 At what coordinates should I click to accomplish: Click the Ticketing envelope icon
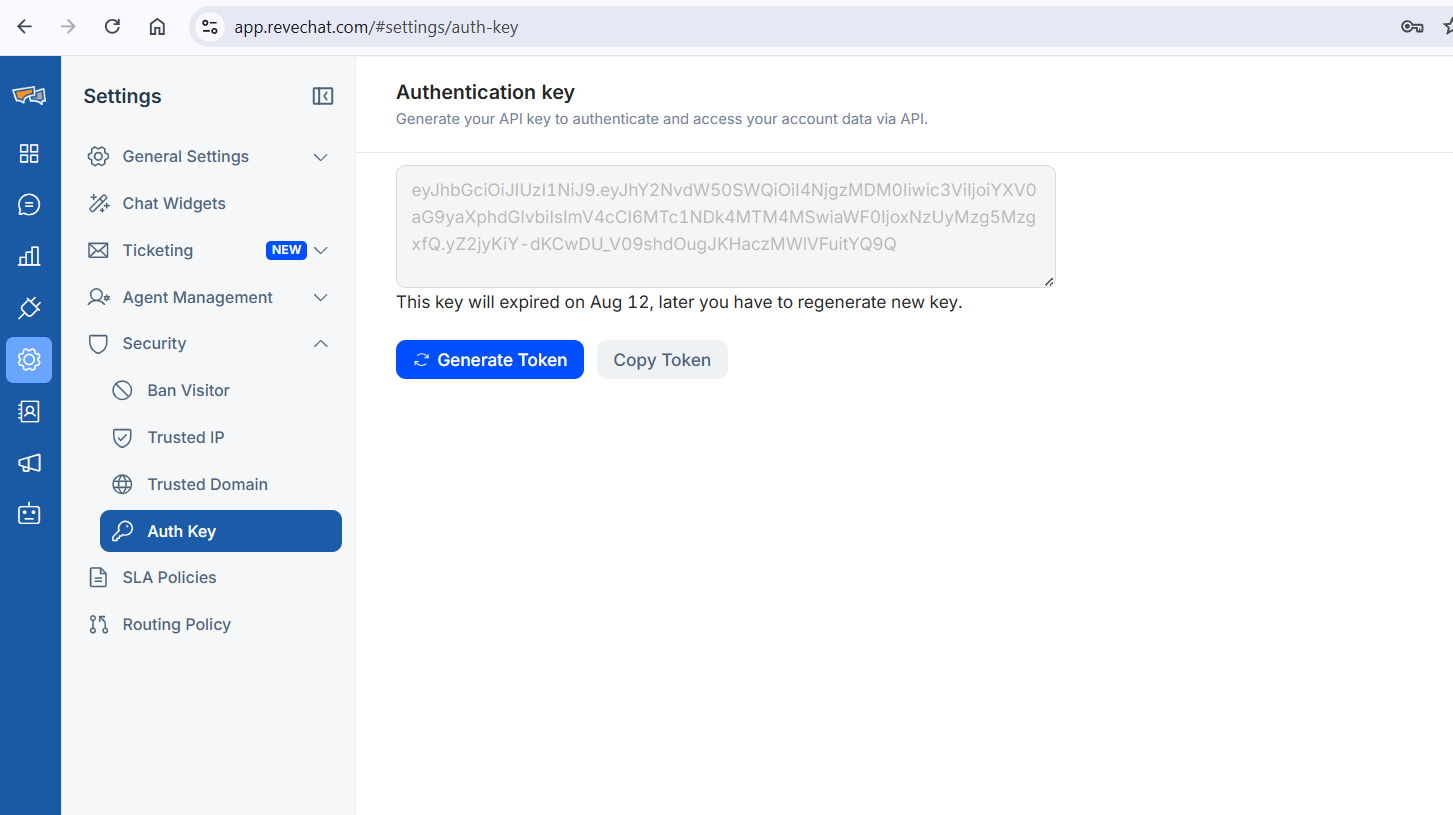point(98,250)
